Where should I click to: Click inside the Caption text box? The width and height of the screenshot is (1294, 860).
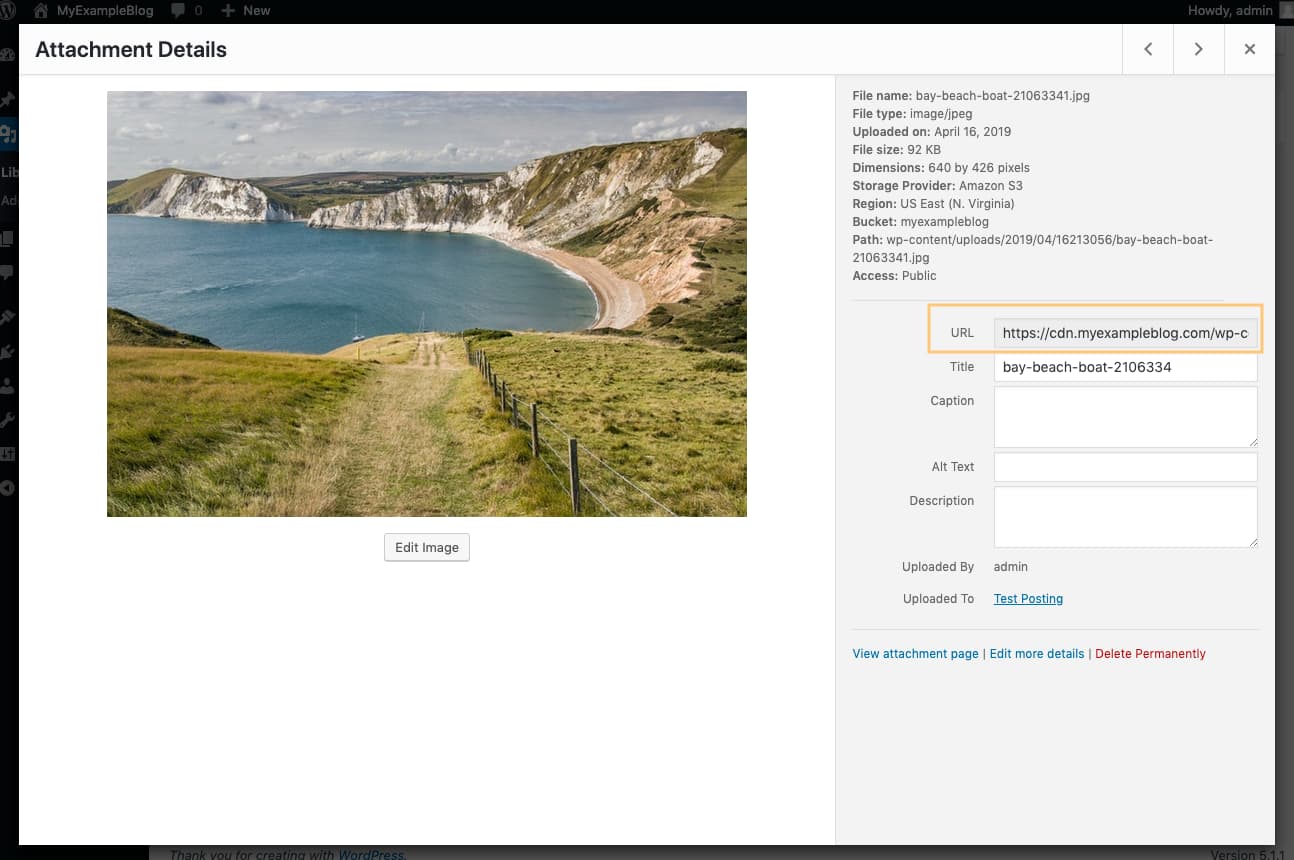click(x=1125, y=416)
